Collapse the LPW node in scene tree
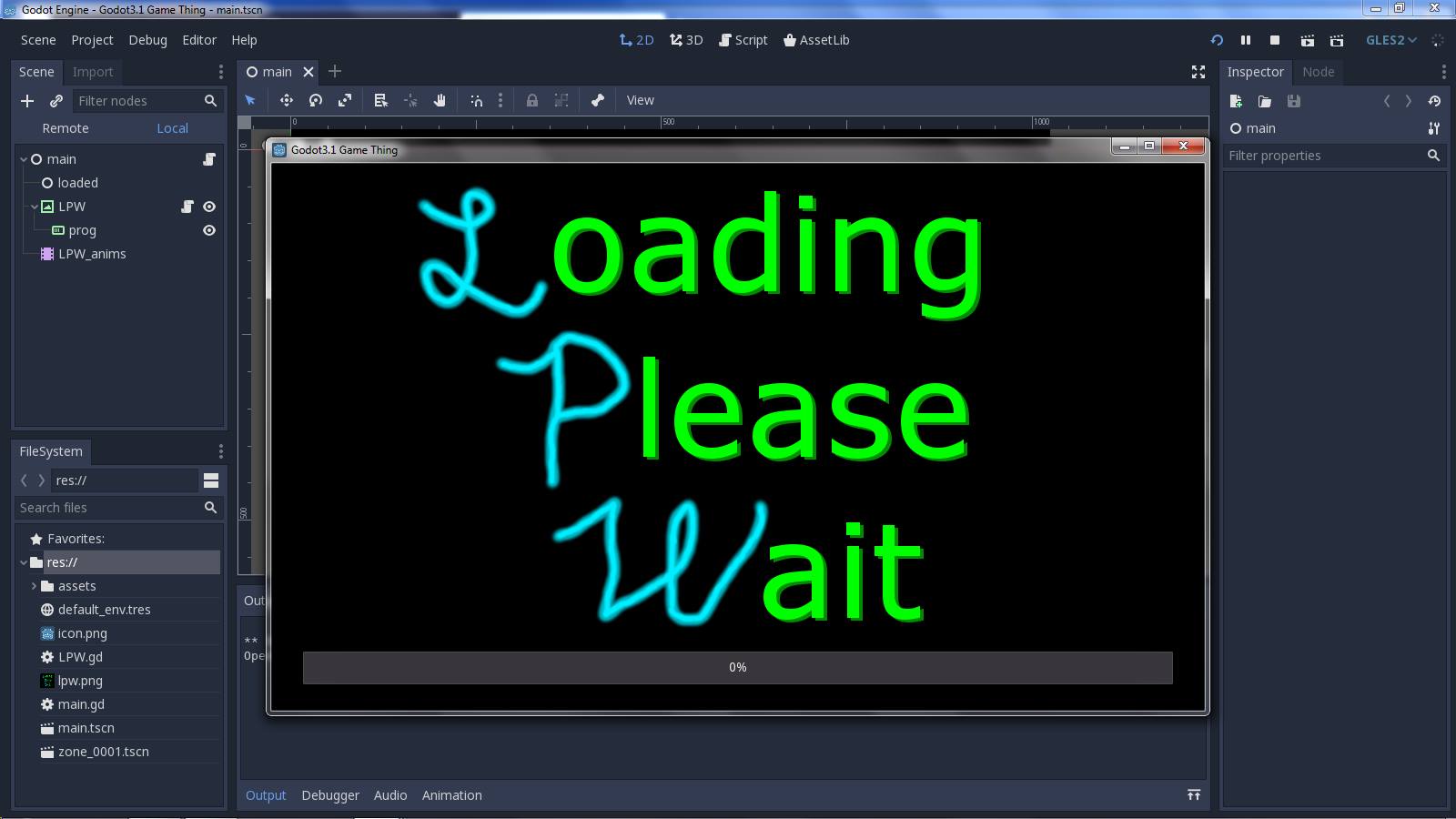This screenshot has width=1456, height=819. pos(35,207)
